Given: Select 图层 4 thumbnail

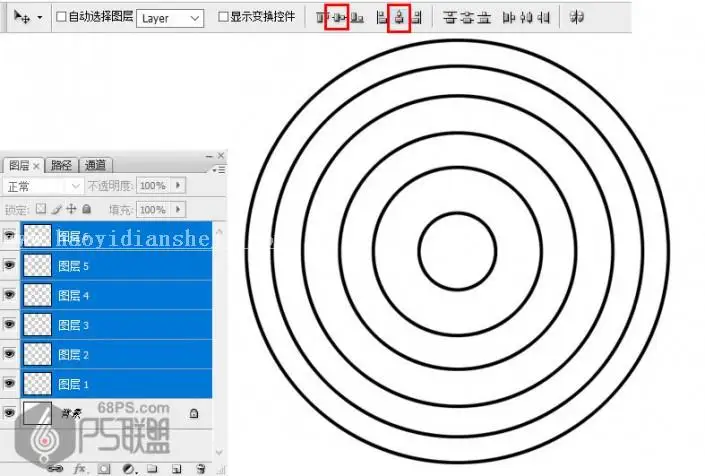Looking at the screenshot, I should [37, 295].
